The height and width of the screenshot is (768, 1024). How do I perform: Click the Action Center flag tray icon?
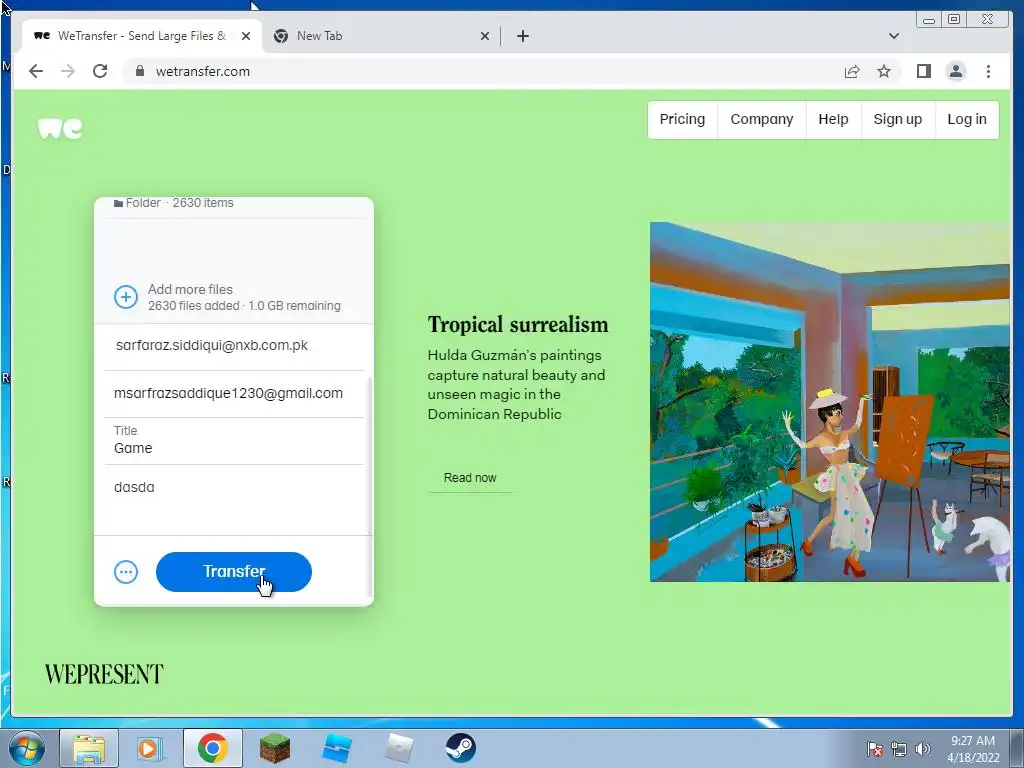(x=875, y=750)
